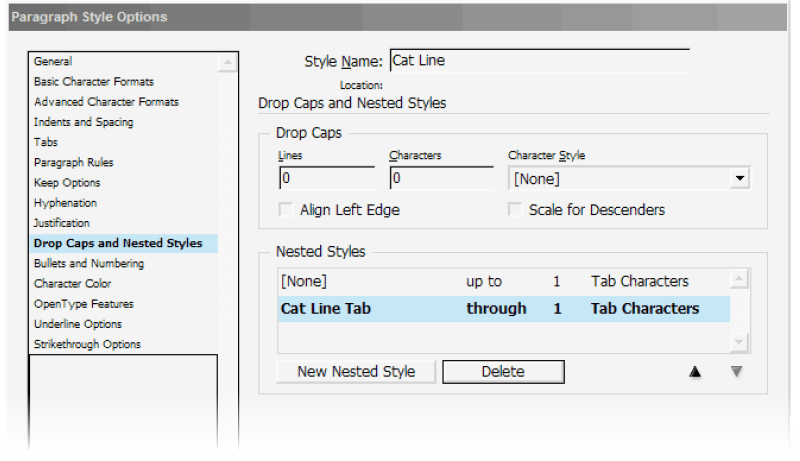This screenshot has width=800, height=461.
Task: Enable Scale for Descenders checkbox
Action: tap(515, 210)
